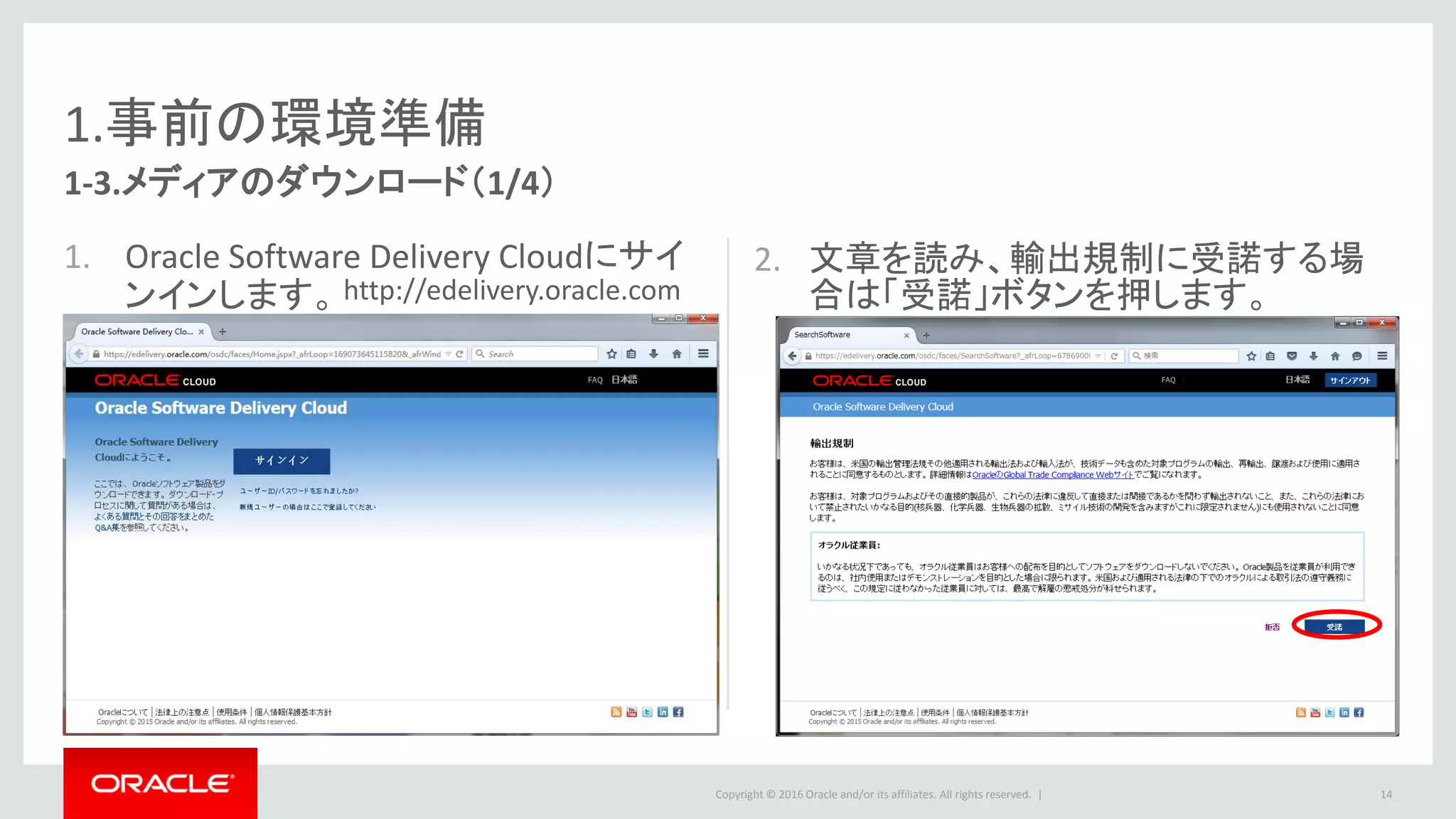Click 日本語 in the sign-in page header
This screenshot has width=1456, height=819.
point(624,380)
